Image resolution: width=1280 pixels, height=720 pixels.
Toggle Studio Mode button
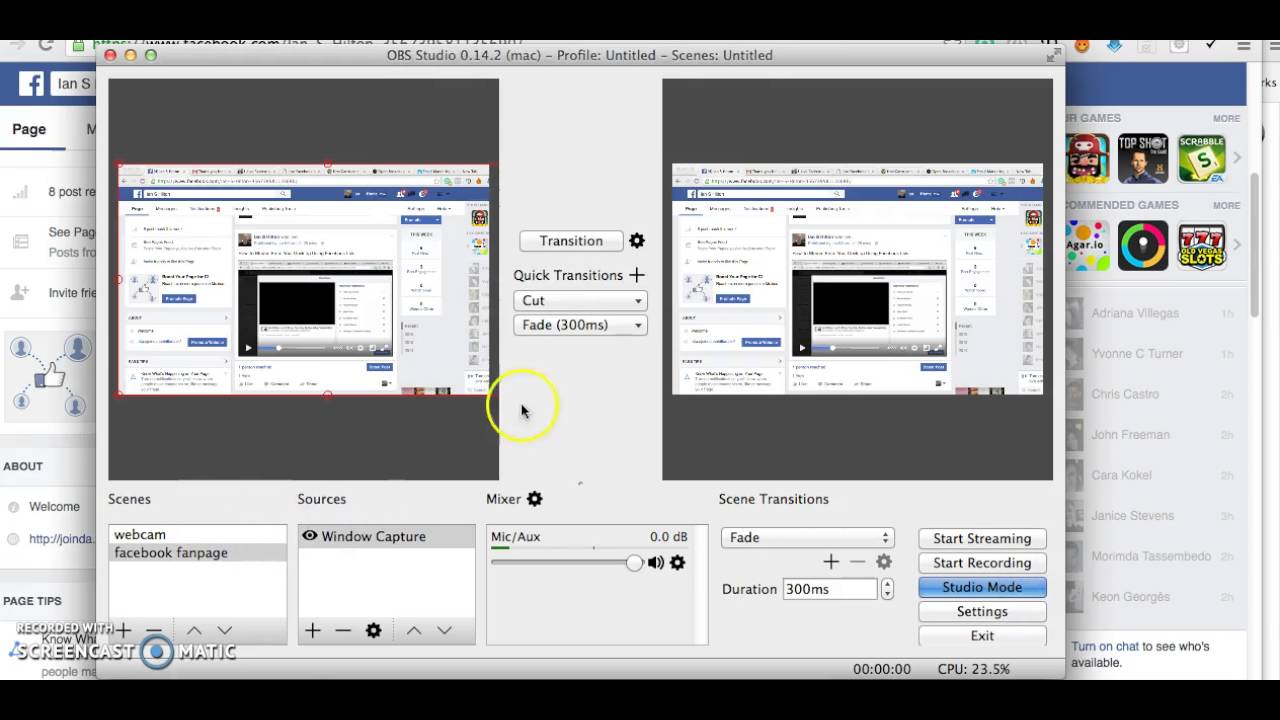click(982, 587)
